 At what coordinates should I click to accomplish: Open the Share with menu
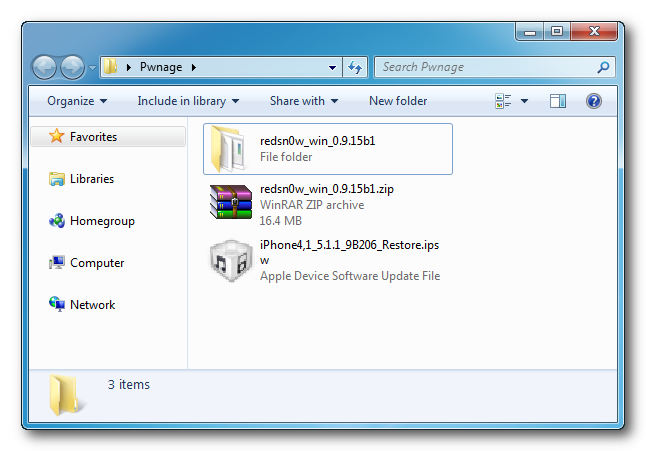click(x=304, y=101)
